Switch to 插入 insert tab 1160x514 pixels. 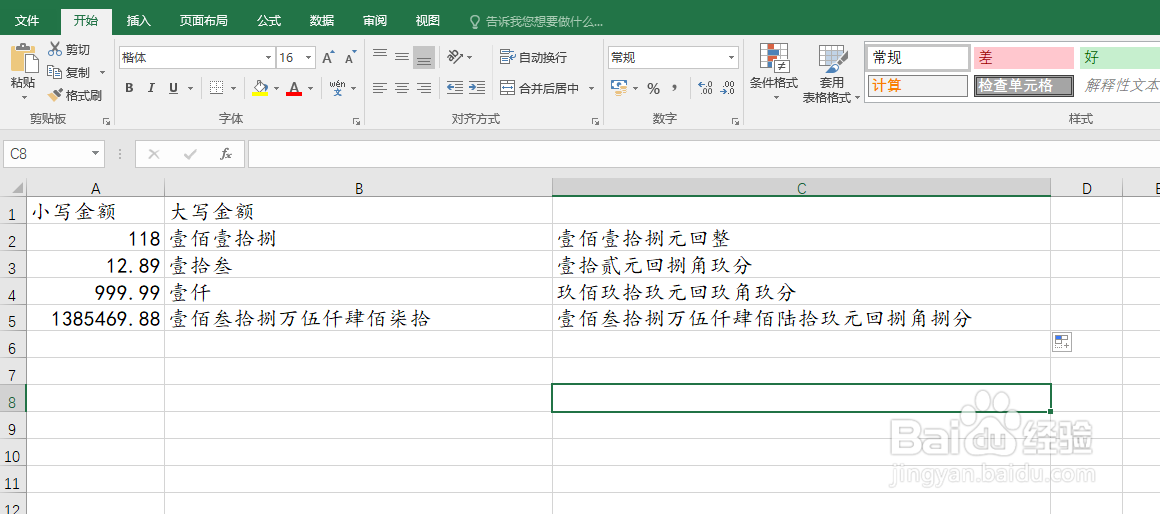click(138, 21)
